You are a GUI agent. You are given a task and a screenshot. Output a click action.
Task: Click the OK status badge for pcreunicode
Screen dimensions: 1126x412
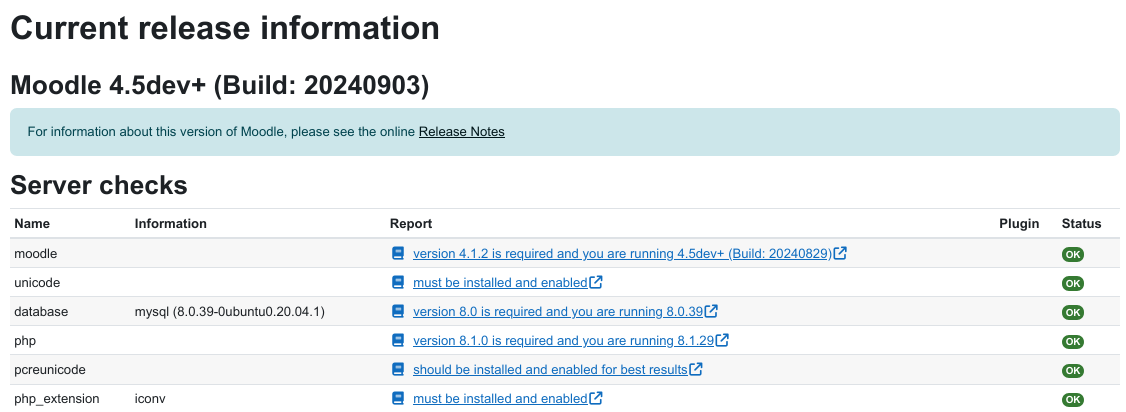1073,371
